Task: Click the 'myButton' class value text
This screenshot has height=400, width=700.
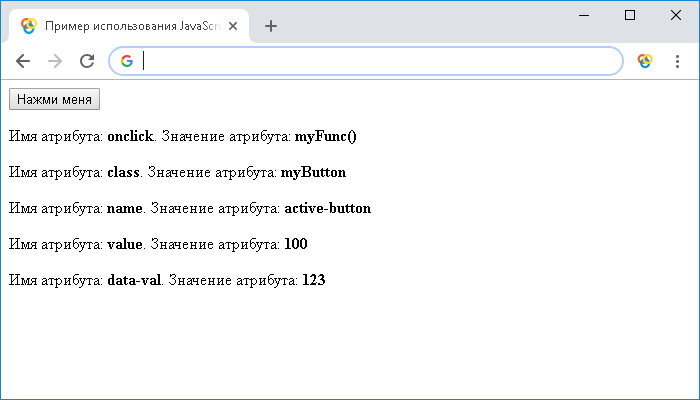Action: point(313,172)
